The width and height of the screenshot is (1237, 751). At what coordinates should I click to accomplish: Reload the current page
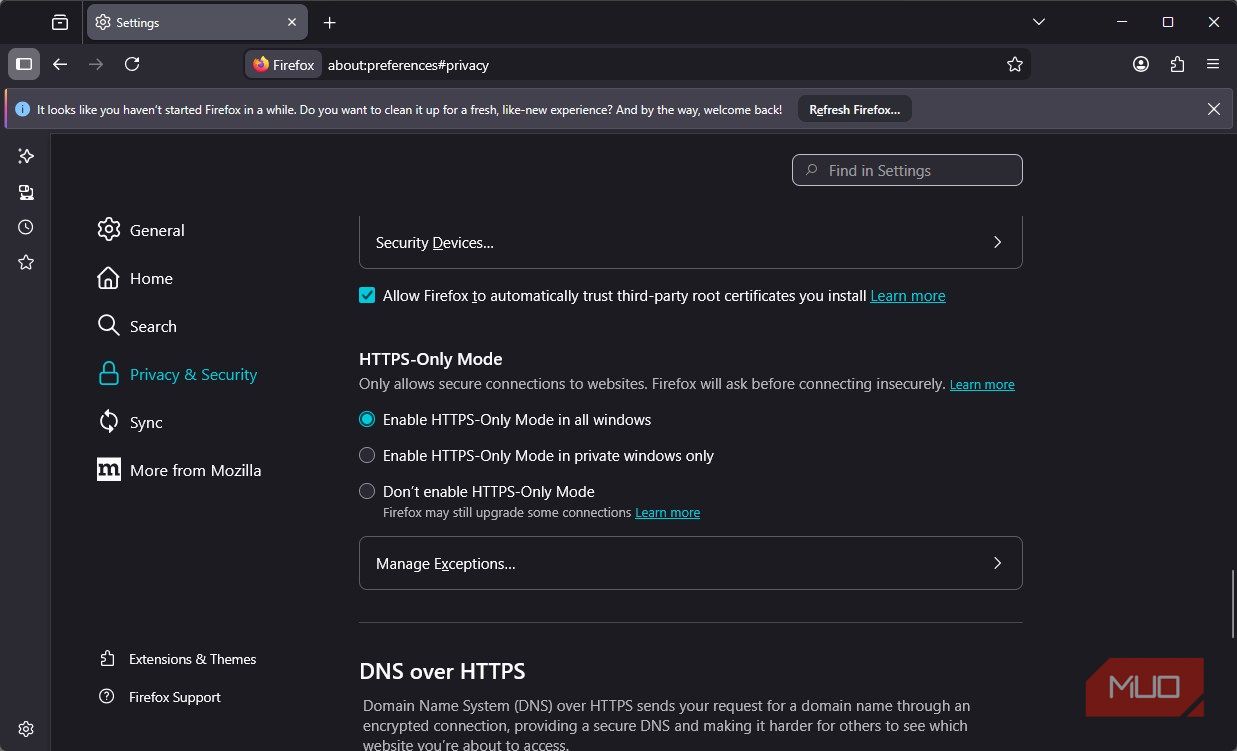(x=132, y=64)
